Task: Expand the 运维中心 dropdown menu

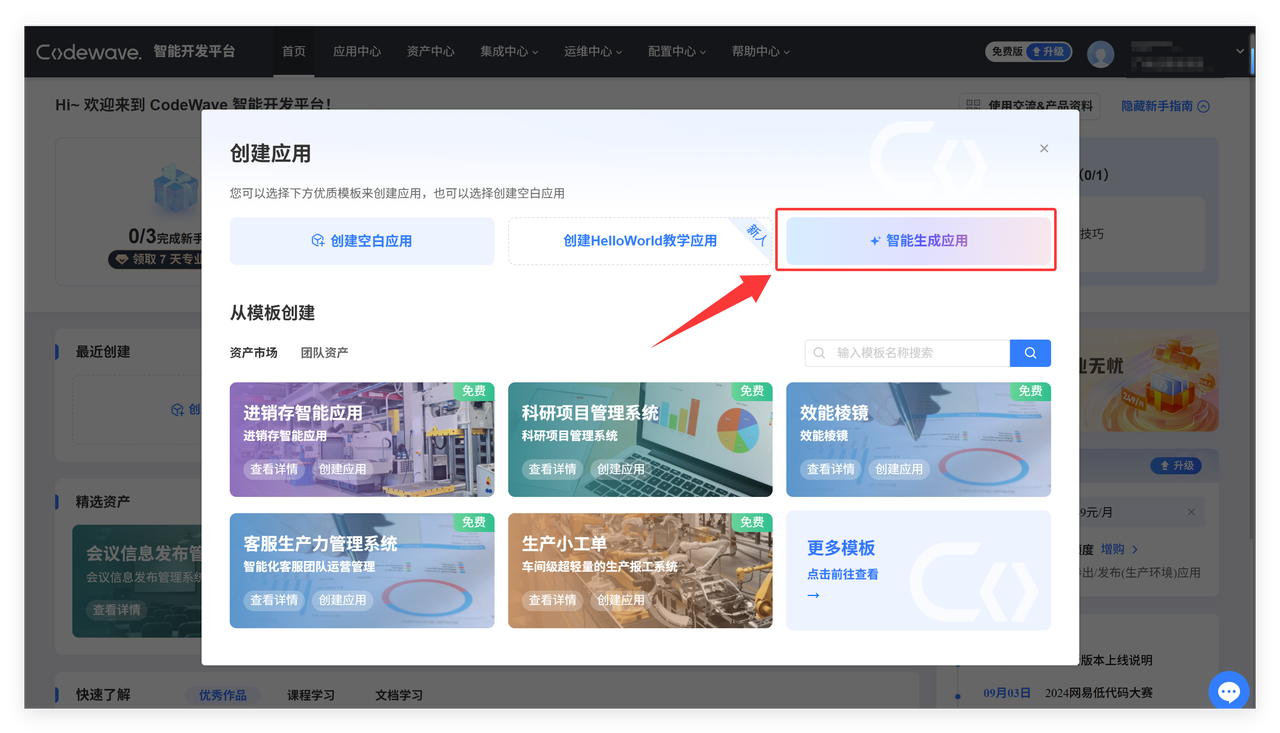Action: click(x=593, y=52)
